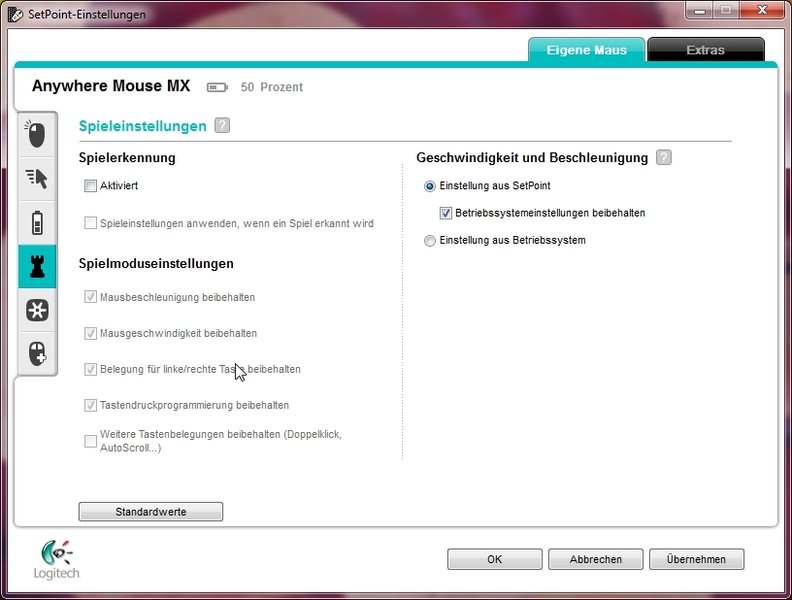Click the 50 Prozent battery text
The width and height of the screenshot is (792, 600).
(272, 87)
